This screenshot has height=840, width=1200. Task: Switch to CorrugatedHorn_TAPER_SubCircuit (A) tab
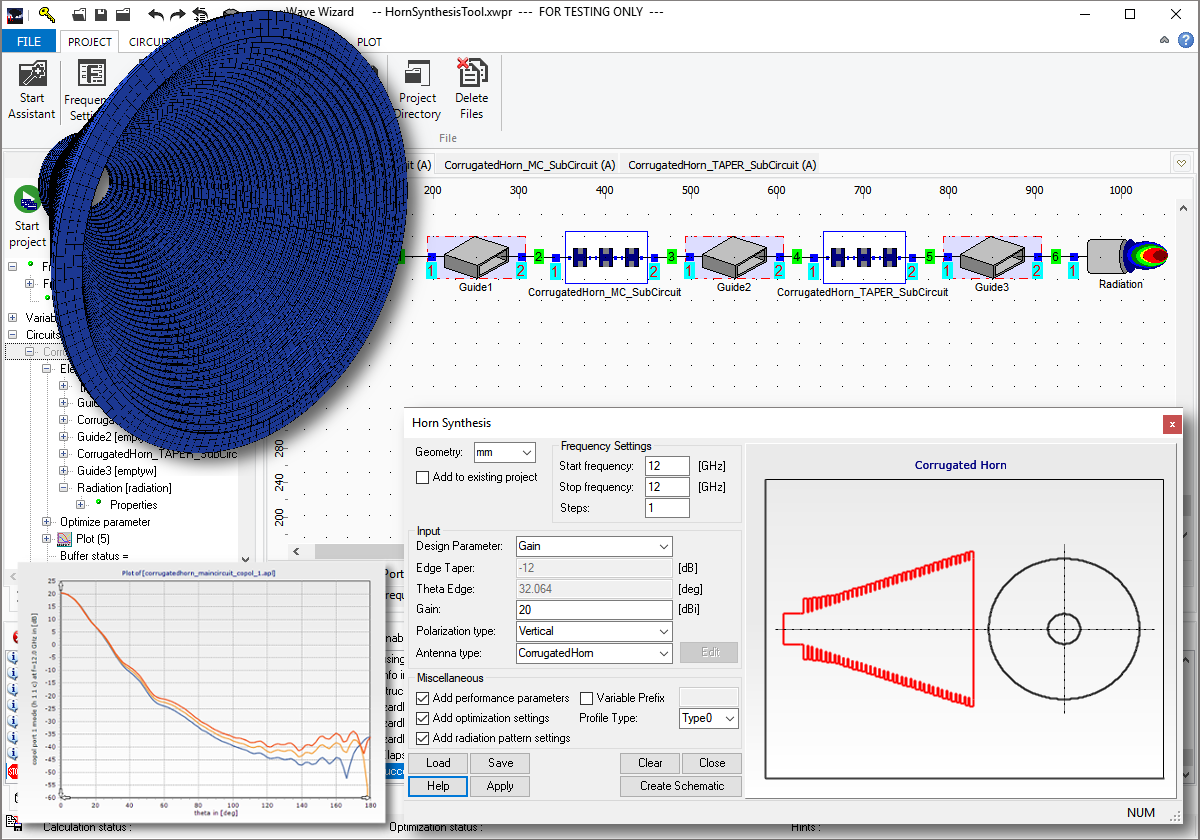pos(722,165)
